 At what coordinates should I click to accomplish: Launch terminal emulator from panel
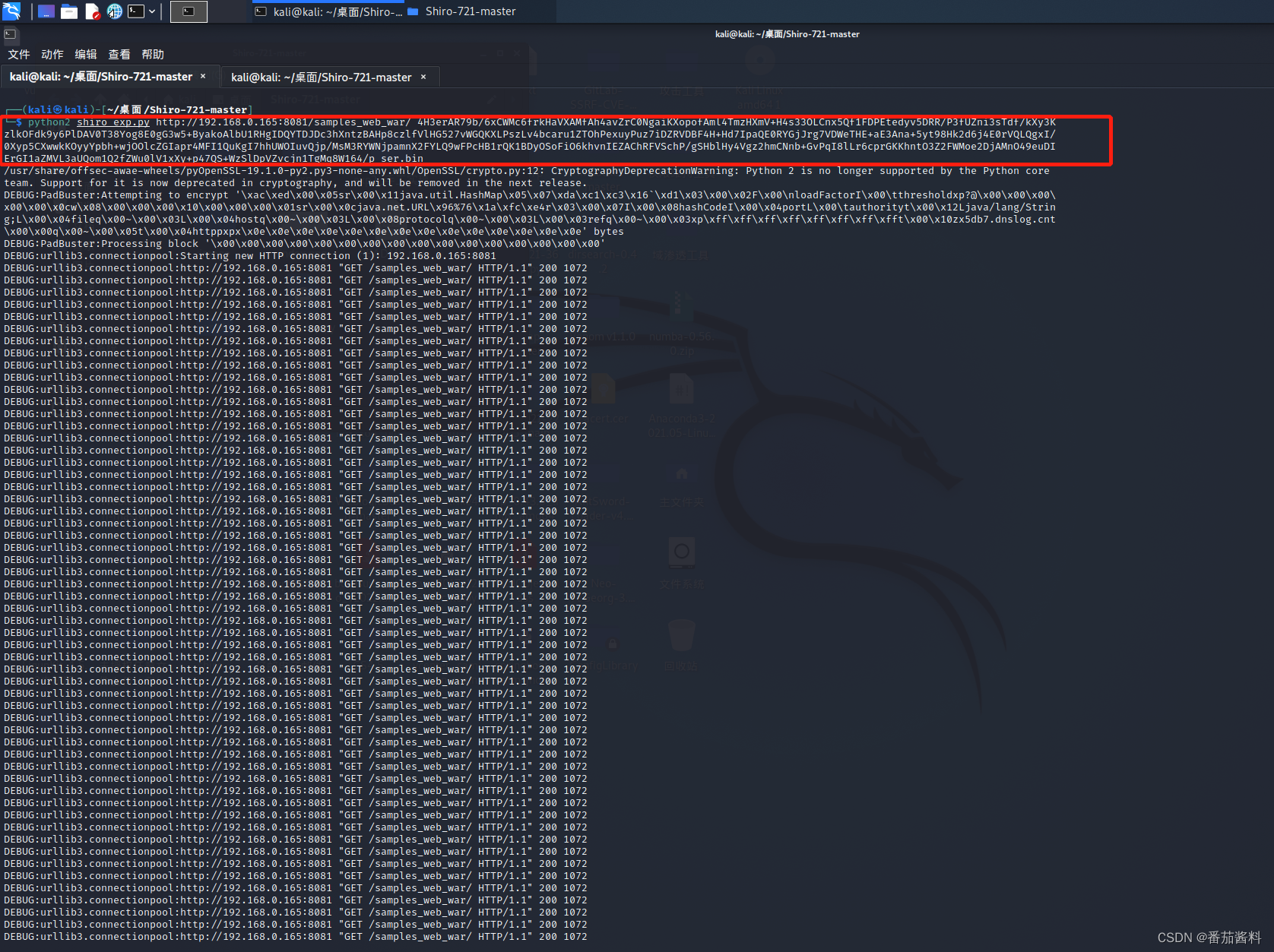(136, 11)
